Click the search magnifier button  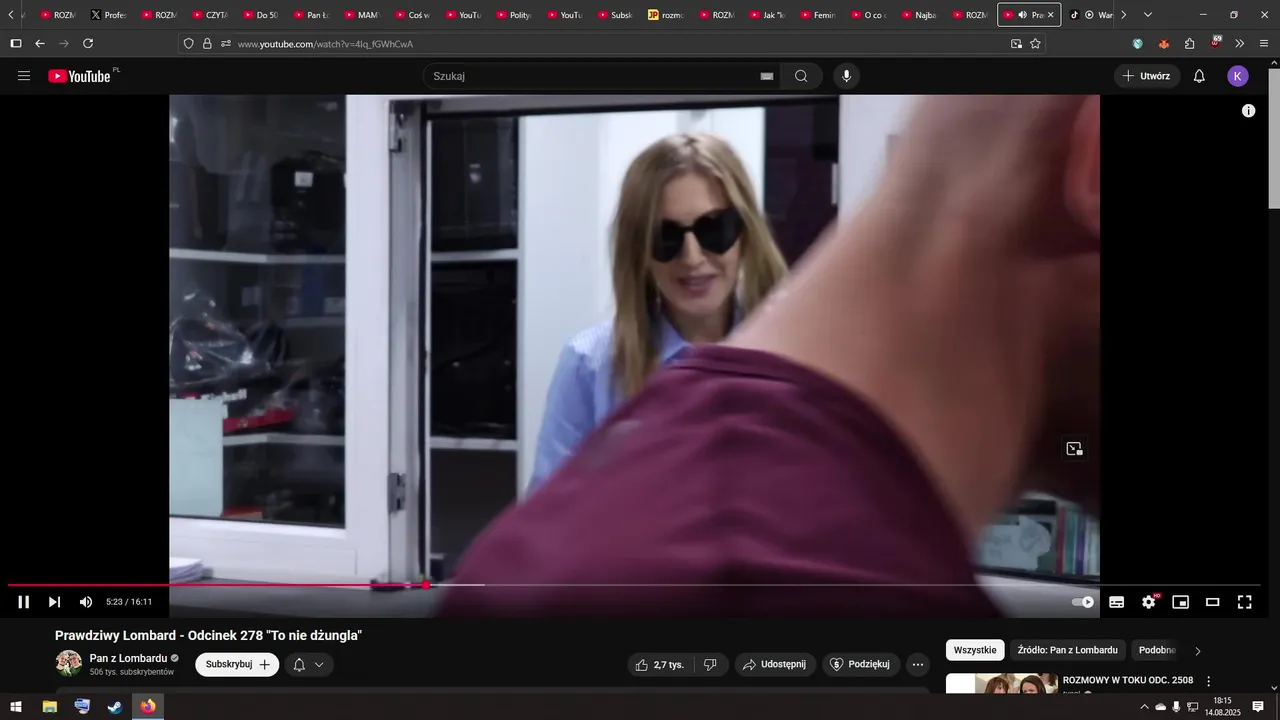(801, 76)
